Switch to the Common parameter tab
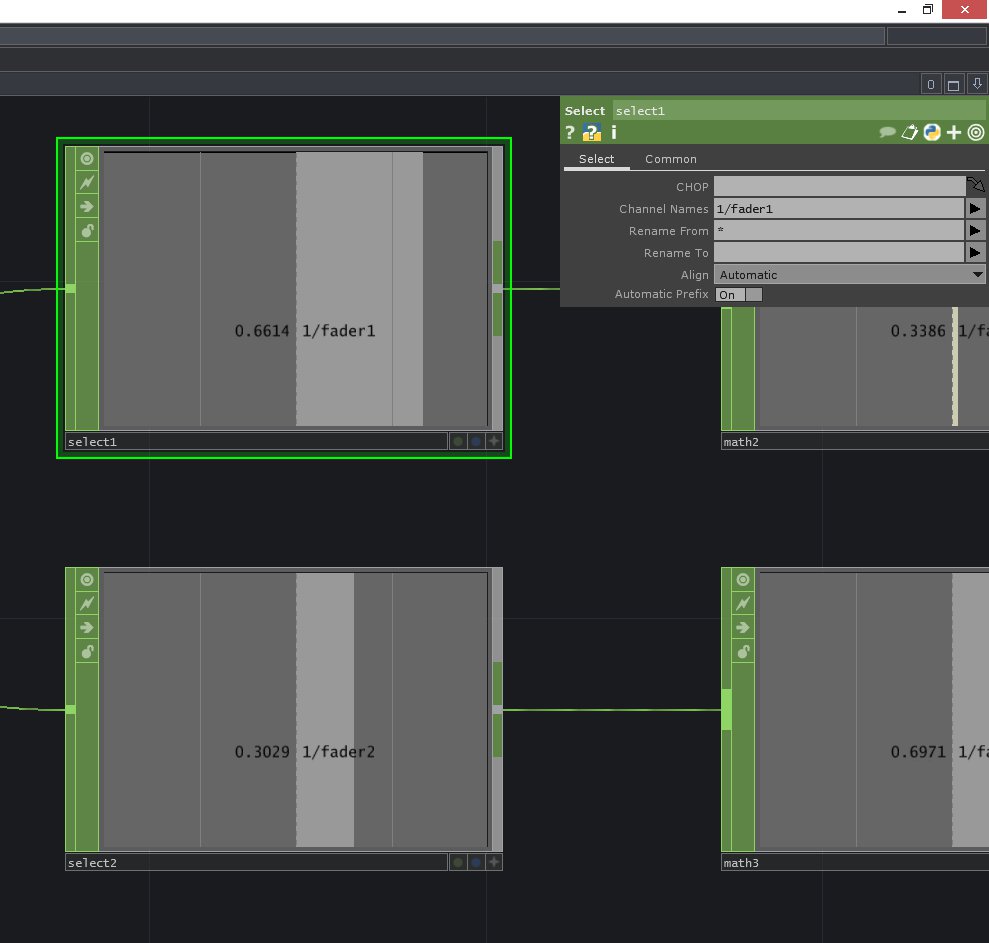The width and height of the screenshot is (989, 943). 670,159
